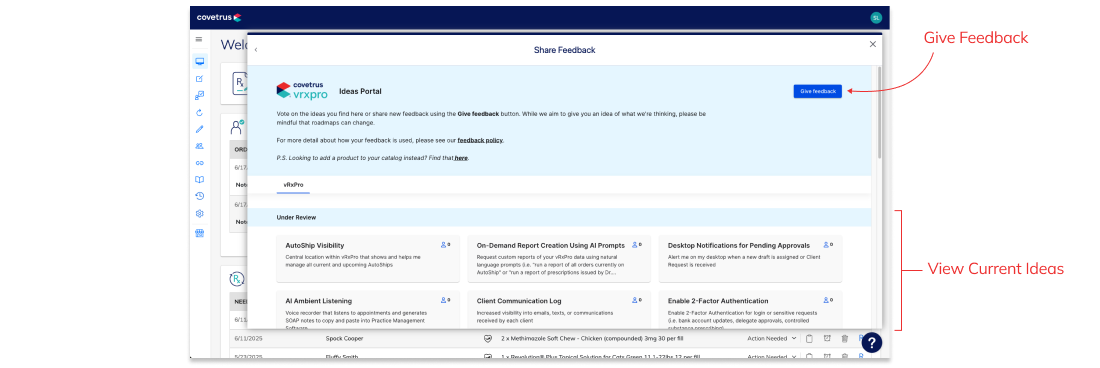The width and height of the screenshot is (1100, 368).
Task: Open the hamburger menu in sidebar
Action: 199,39
